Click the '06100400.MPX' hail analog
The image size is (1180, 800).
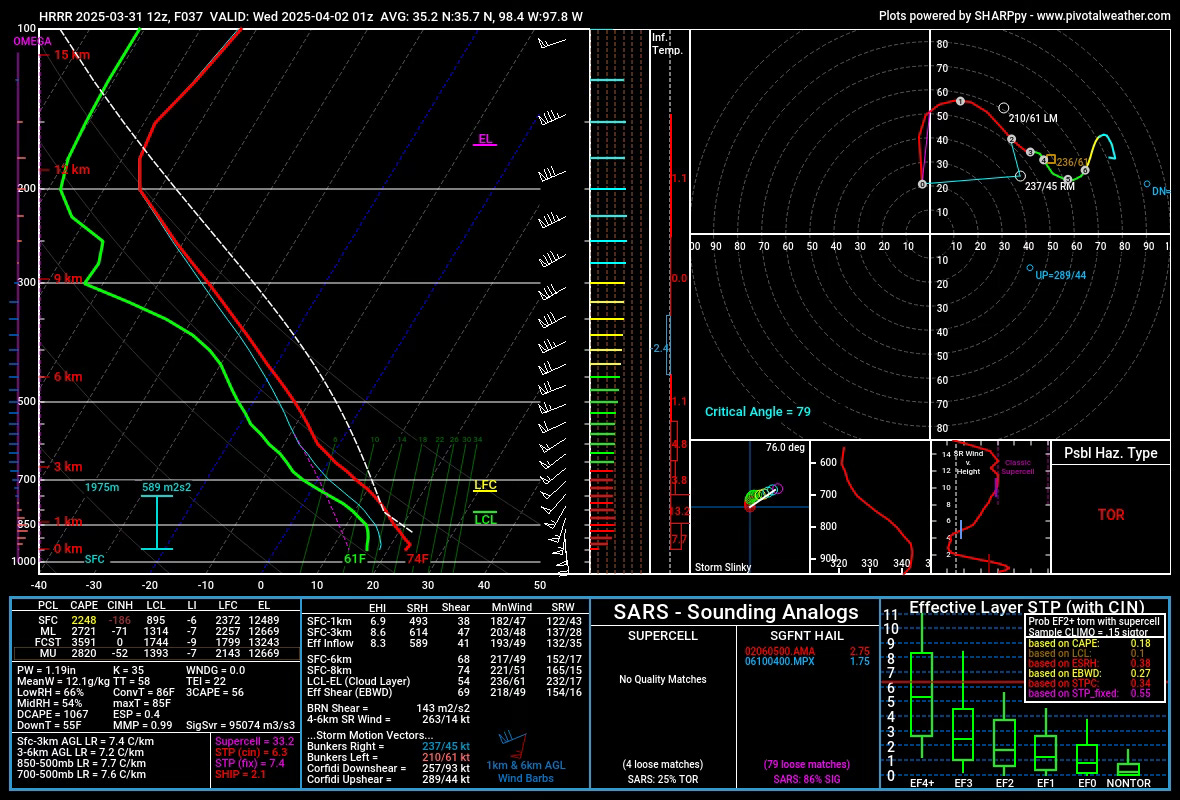[x=780, y=662]
